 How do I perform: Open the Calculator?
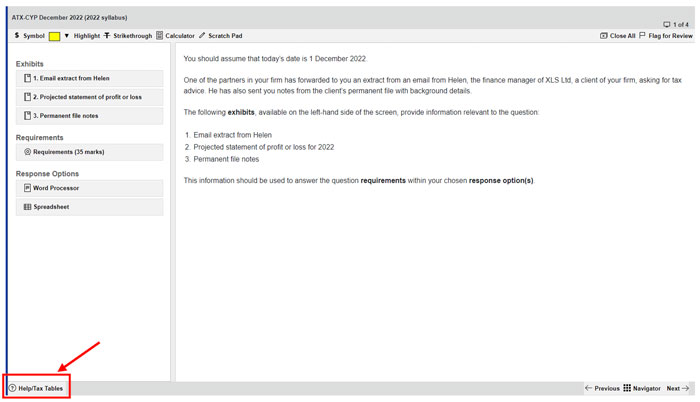tap(176, 35)
